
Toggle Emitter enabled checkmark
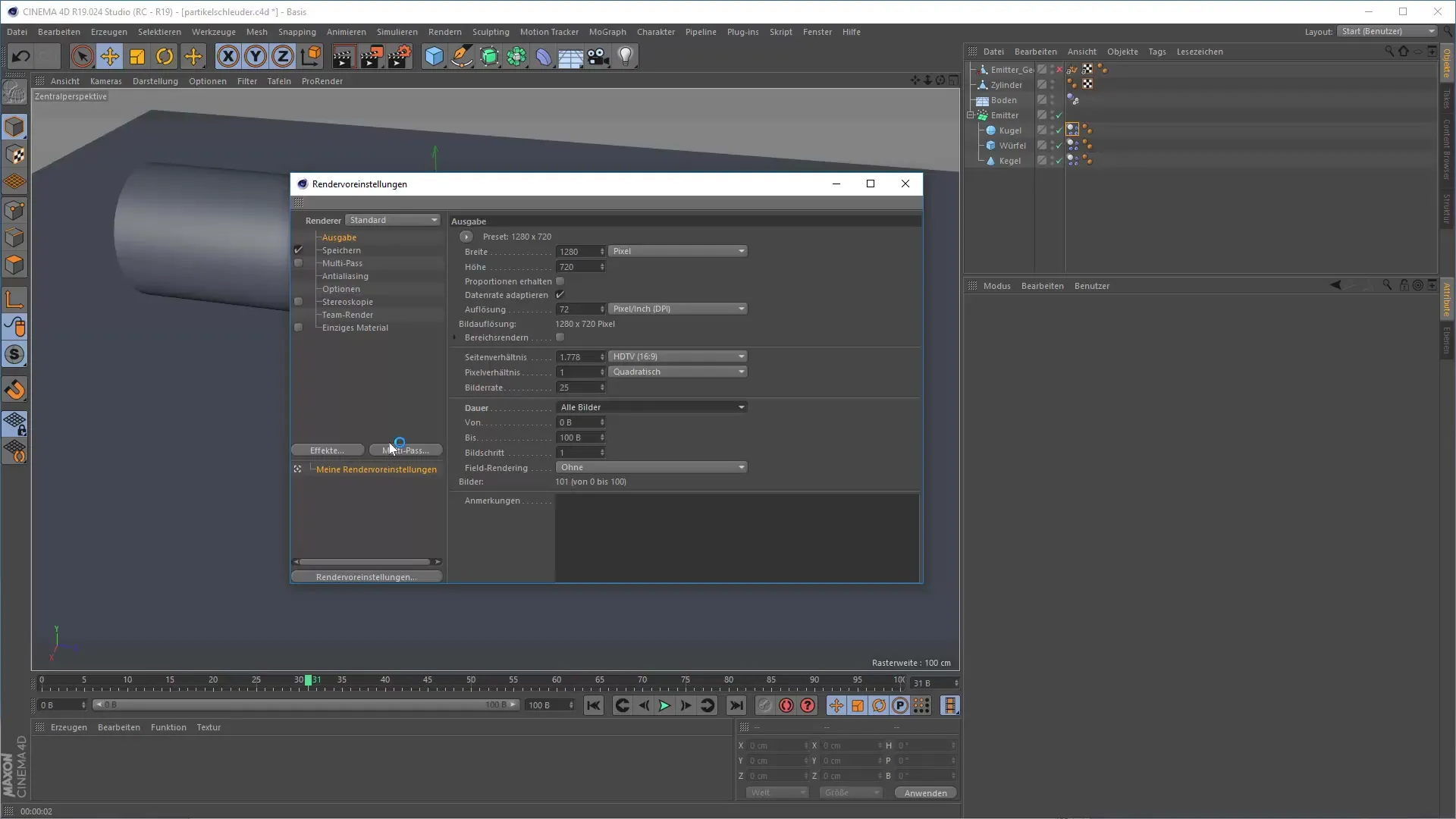[1059, 115]
